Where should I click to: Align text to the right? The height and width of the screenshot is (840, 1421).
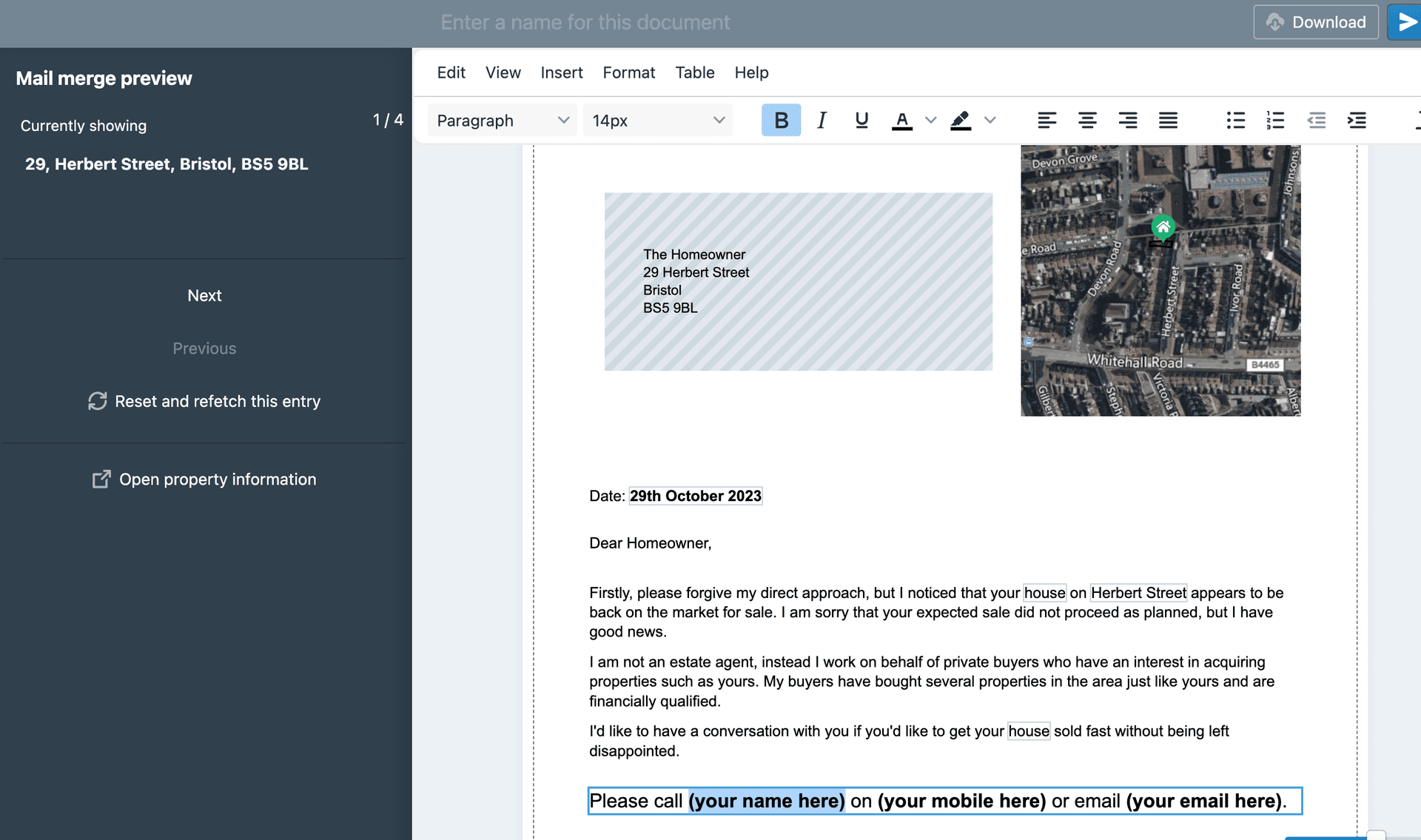pyautogui.click(x=1127, y=120)
